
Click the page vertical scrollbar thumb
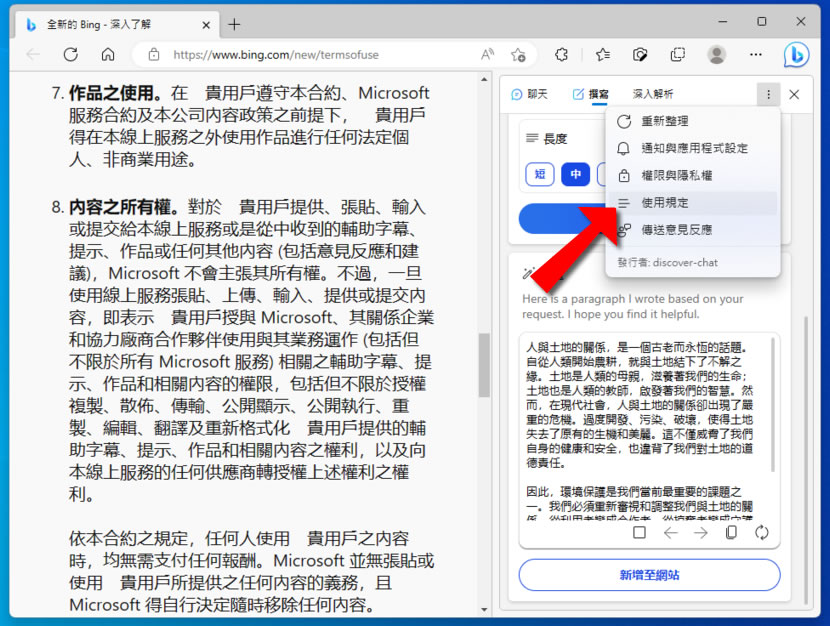tap(484, 365)
